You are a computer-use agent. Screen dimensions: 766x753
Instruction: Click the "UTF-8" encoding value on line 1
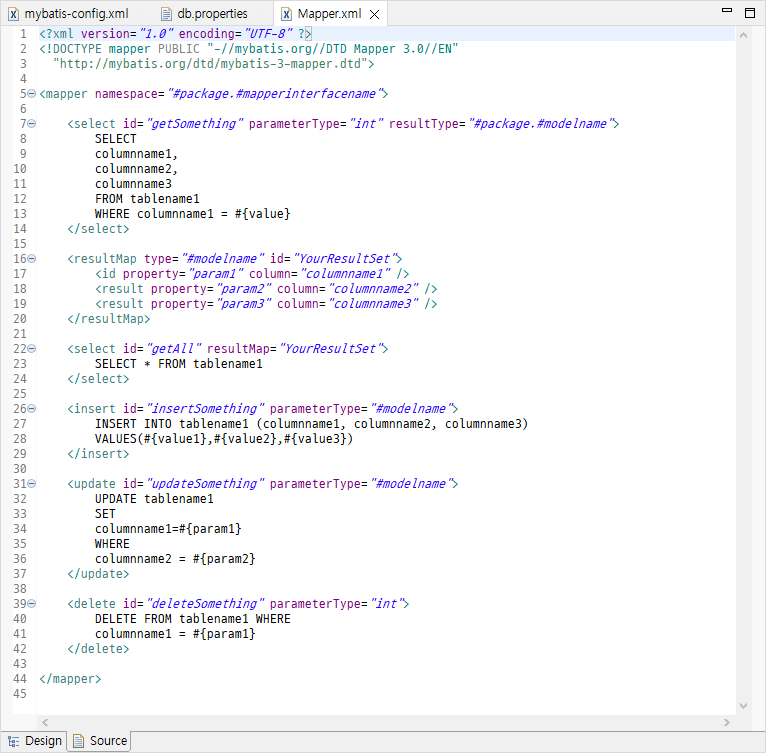(x=268, y=34)
